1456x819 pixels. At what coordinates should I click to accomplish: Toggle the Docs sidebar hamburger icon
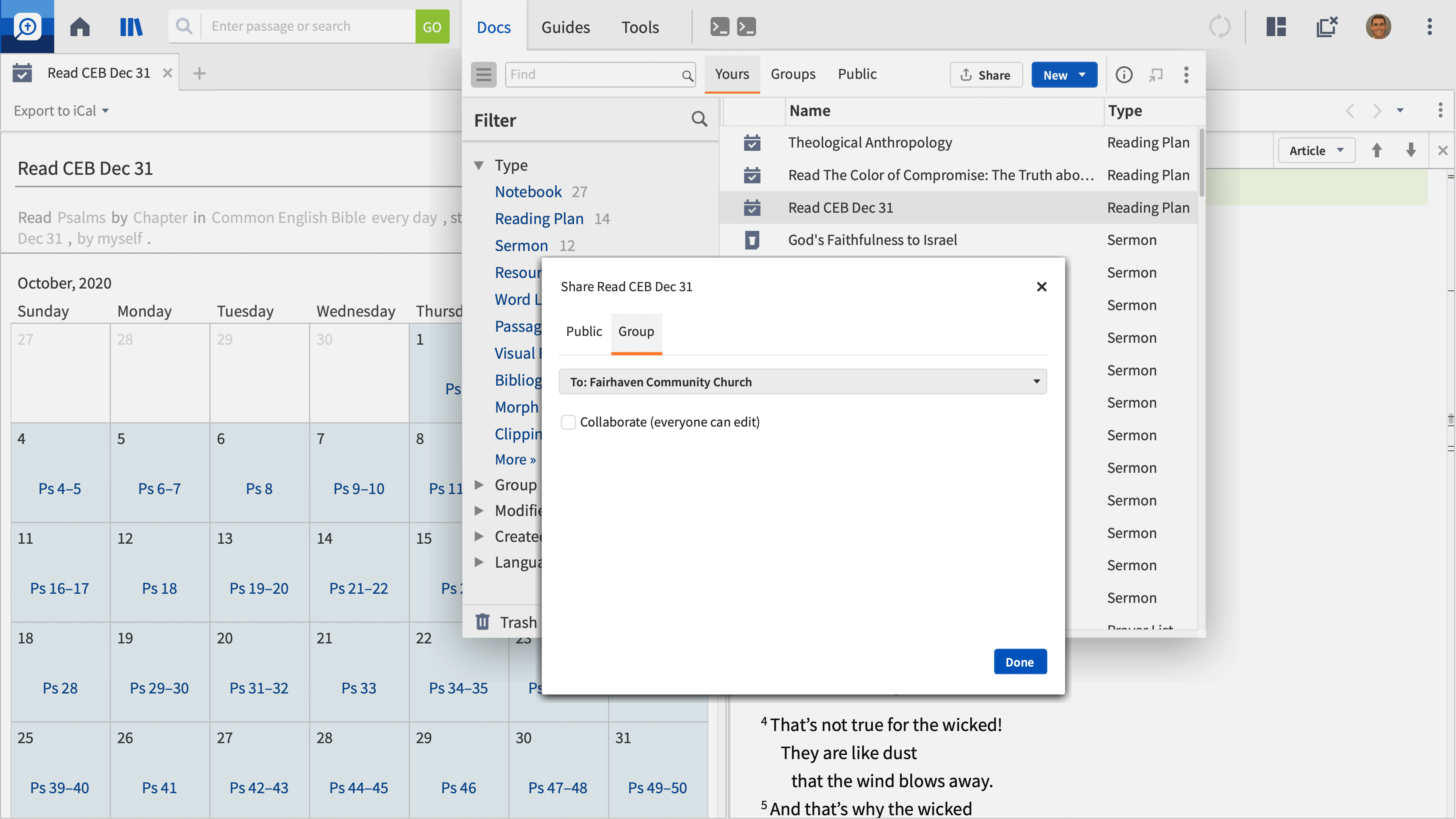[483, 75]
